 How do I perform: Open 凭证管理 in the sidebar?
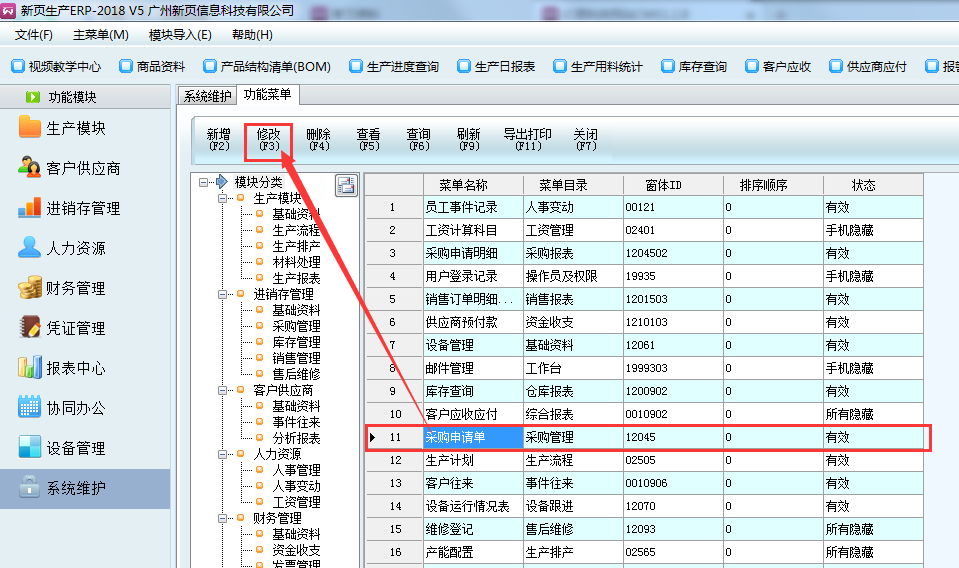75,329
